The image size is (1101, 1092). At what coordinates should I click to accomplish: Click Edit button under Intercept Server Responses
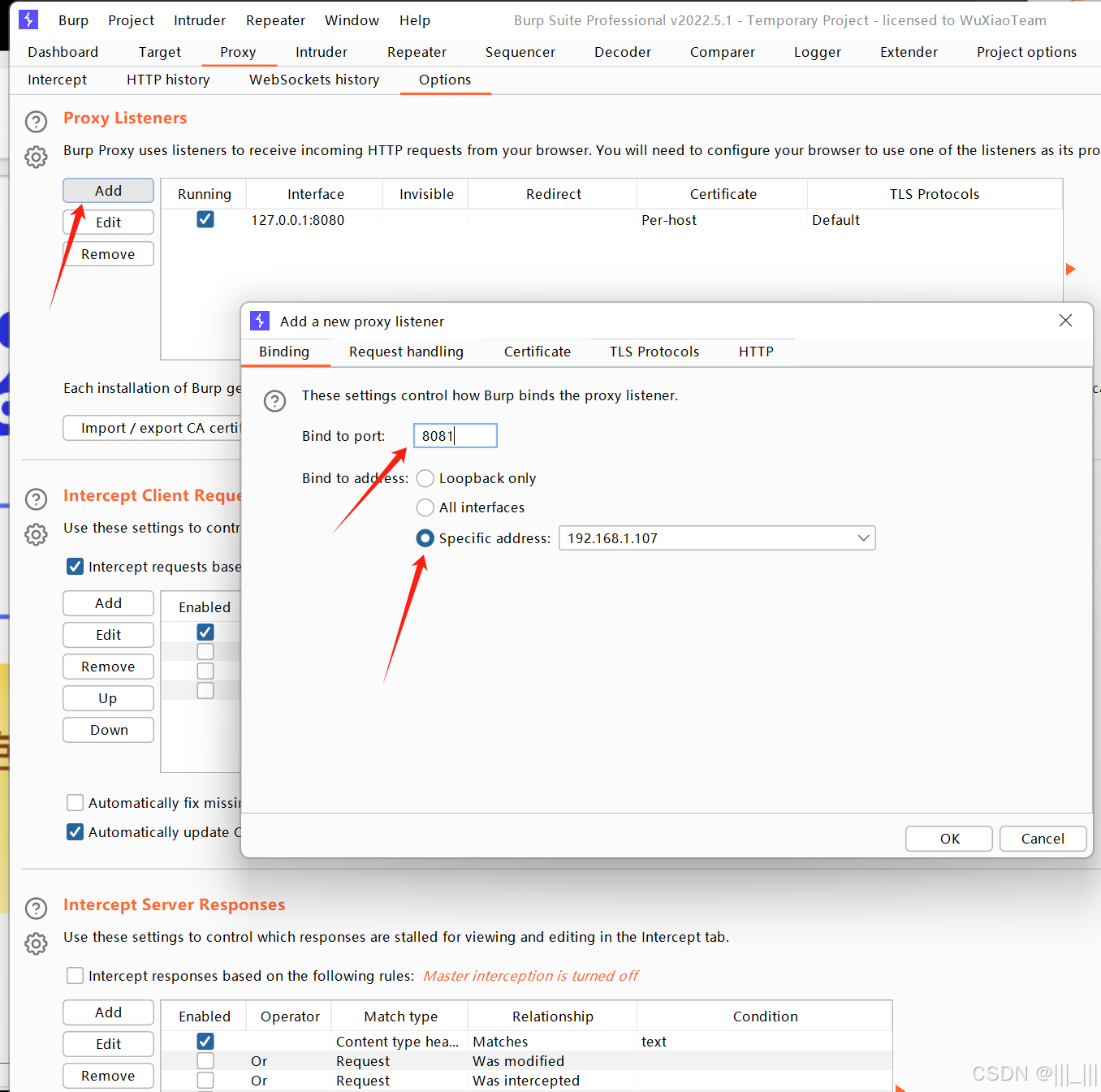[108, 1044]
